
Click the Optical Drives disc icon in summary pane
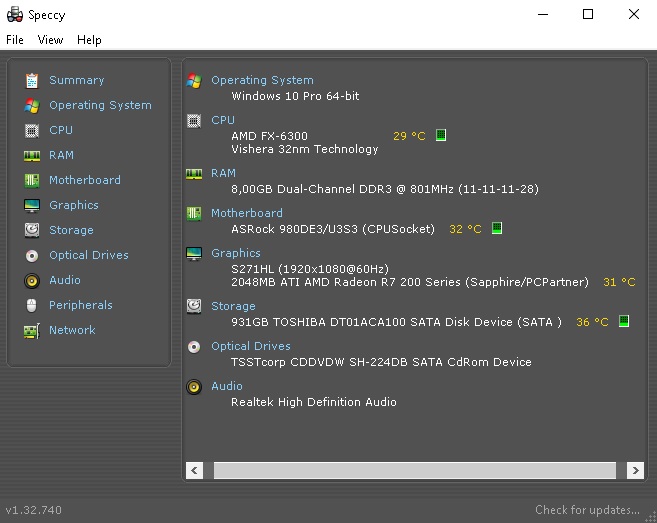coord(194,347)
